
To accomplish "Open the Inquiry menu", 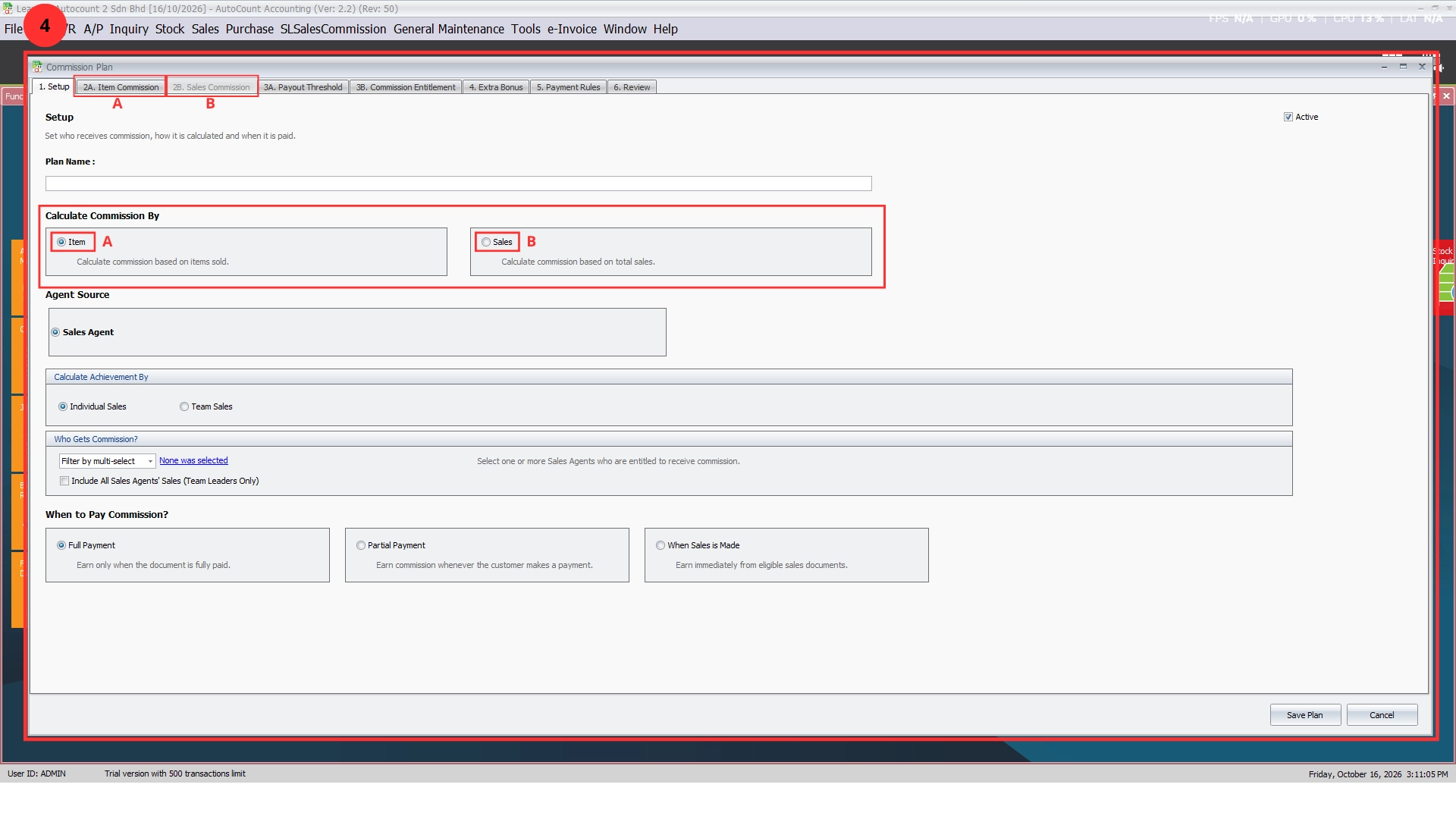I will 129,29.
